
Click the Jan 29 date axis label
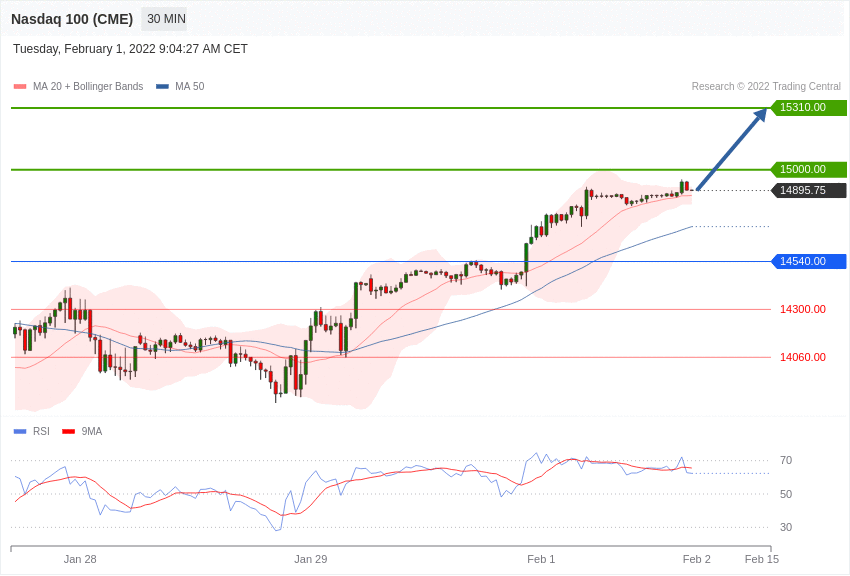tap(311, 559)
